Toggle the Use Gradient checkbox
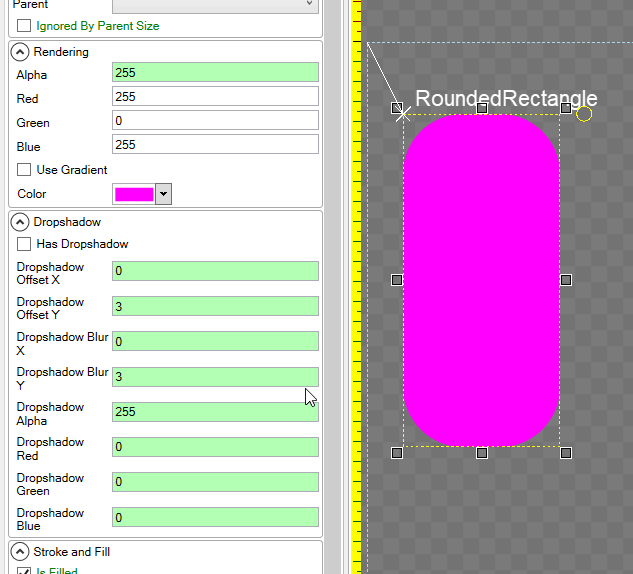 click(x=24, y=170)
